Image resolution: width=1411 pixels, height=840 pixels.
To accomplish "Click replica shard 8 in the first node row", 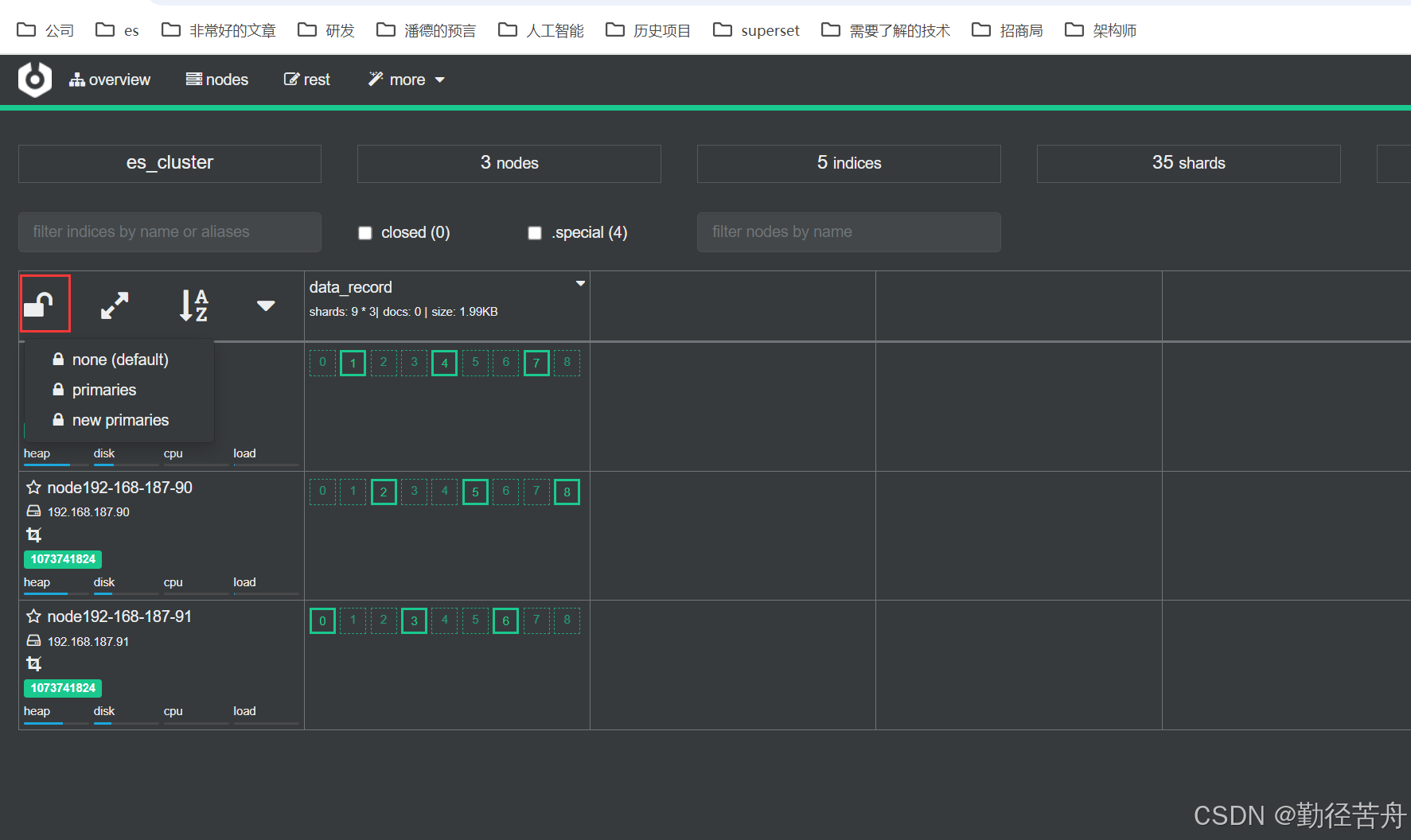I will (x=567, y=363).
